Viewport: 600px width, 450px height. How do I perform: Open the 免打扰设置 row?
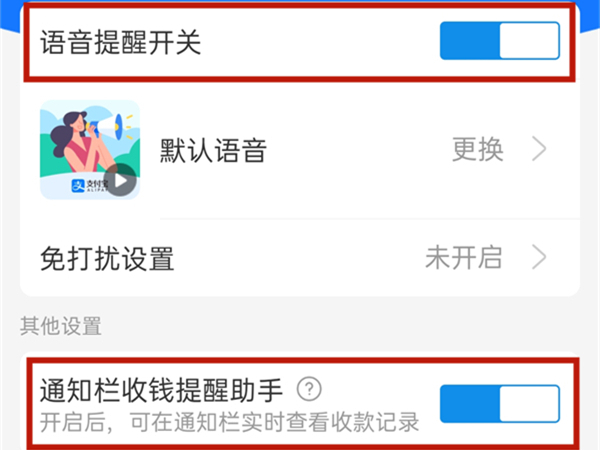click(x=300, y=258)
